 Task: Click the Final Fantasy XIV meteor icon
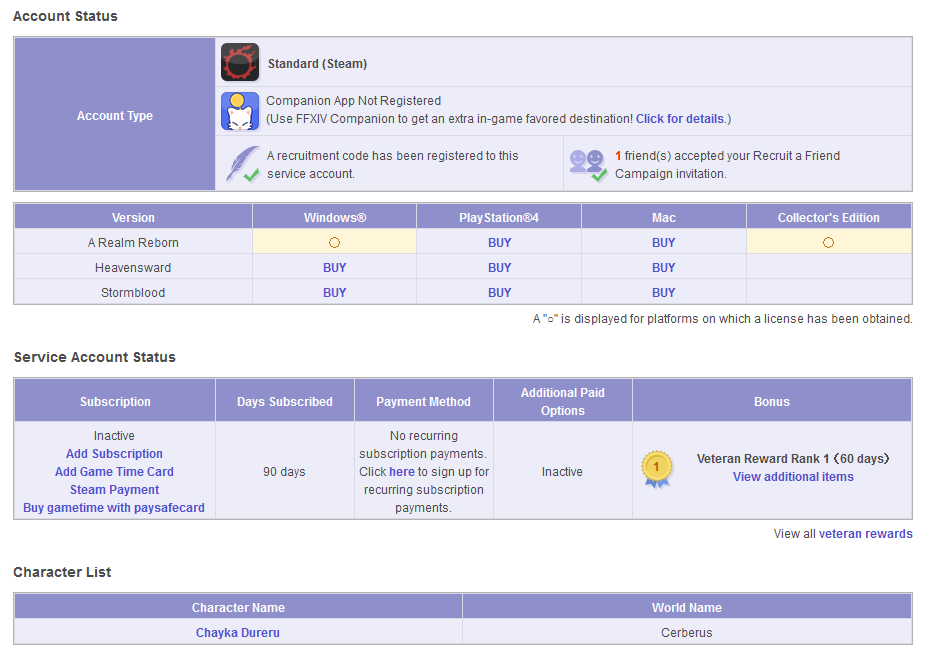click(x=240, y=62)
